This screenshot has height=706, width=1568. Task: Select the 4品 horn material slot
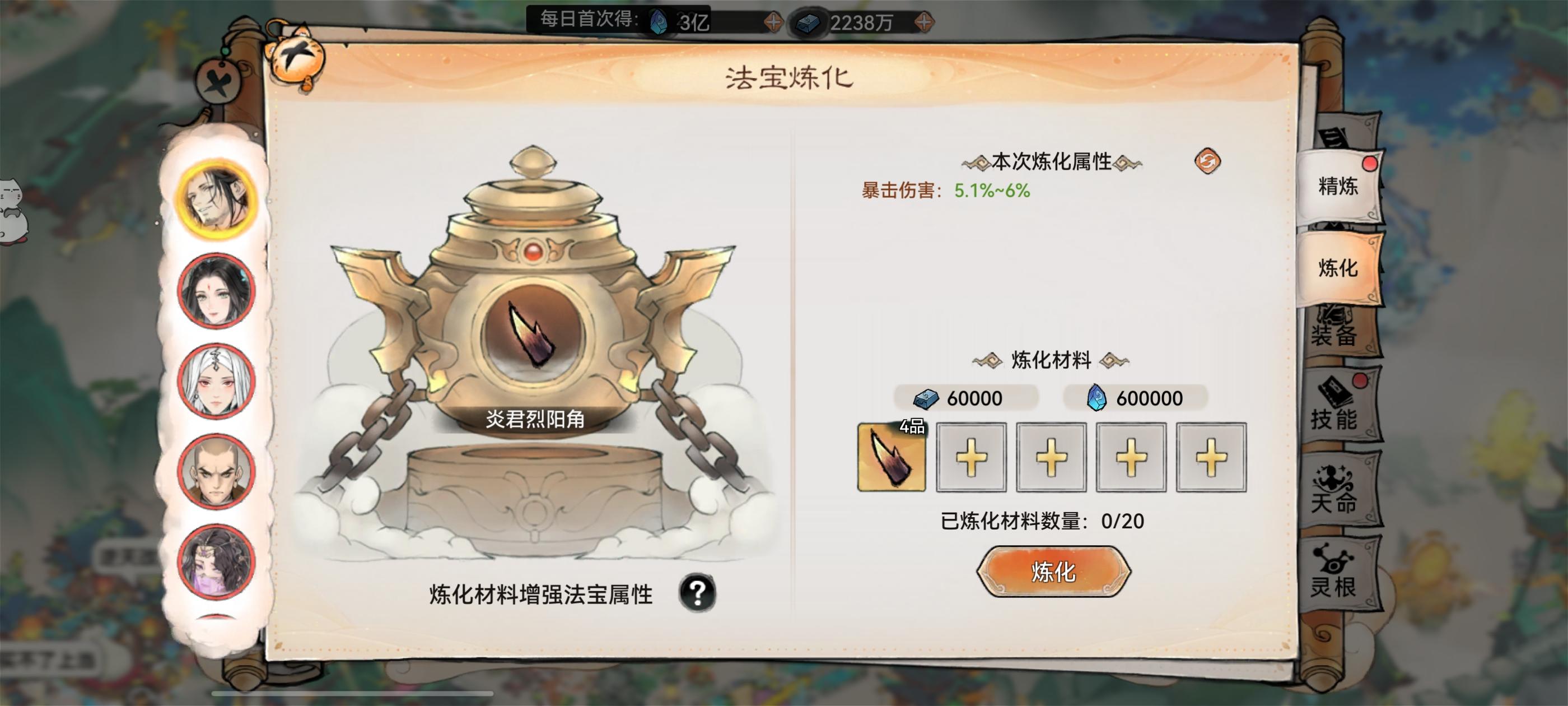pyautogui.click(x=891, y=457)
